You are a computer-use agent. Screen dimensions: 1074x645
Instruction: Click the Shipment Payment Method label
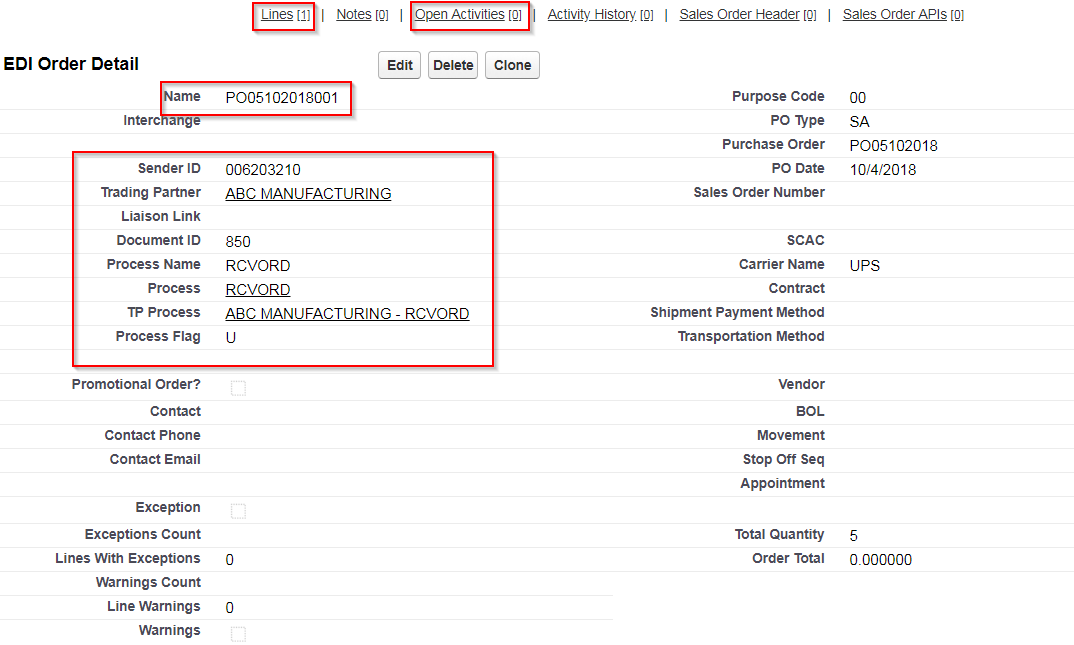coord(737,312)
